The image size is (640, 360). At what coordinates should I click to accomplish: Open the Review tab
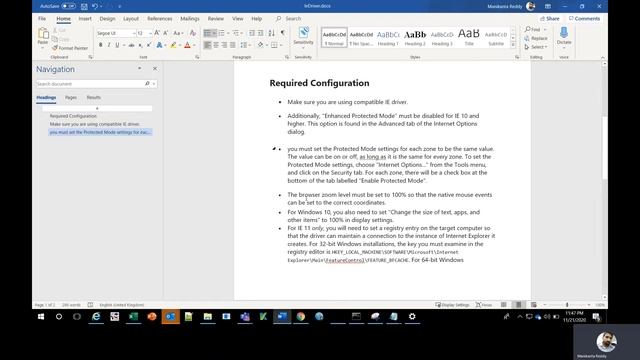coord(216,19)
